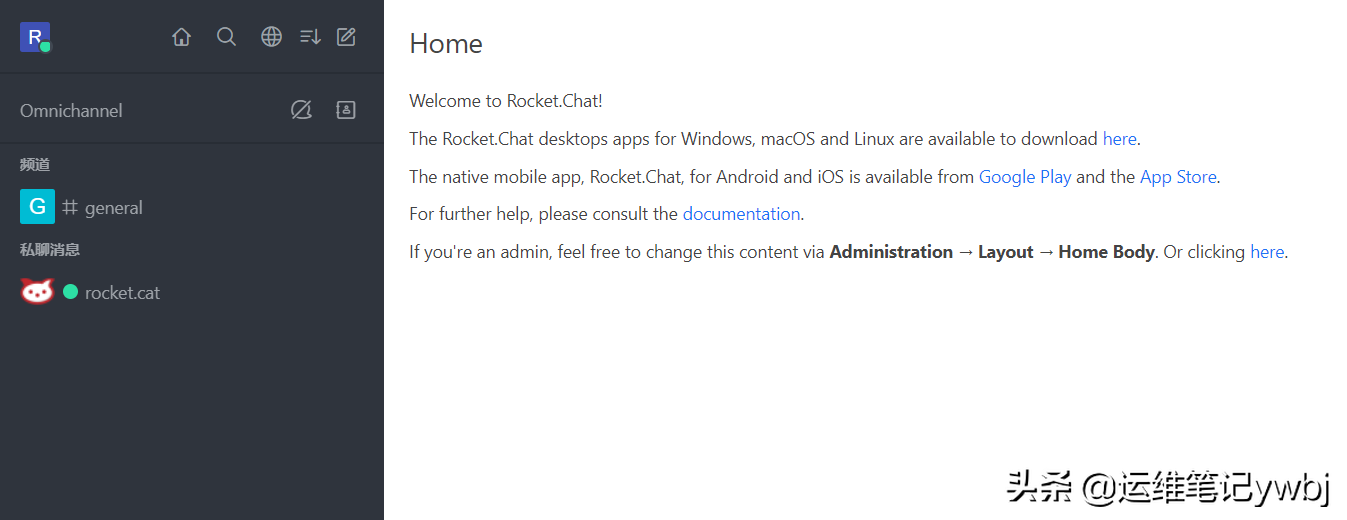
Task: Click the create new pencil icon
Action: click(346, 37)
